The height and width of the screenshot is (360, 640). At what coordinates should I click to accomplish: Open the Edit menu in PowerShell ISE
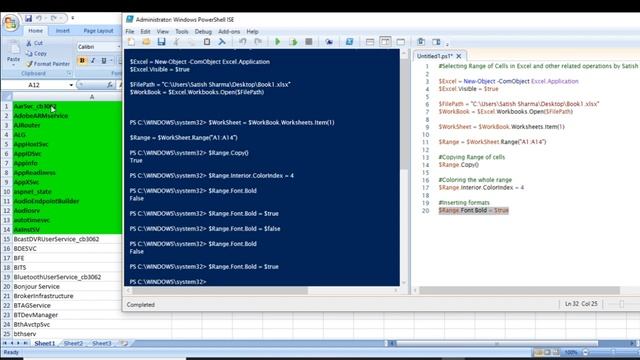click(145, 31)
